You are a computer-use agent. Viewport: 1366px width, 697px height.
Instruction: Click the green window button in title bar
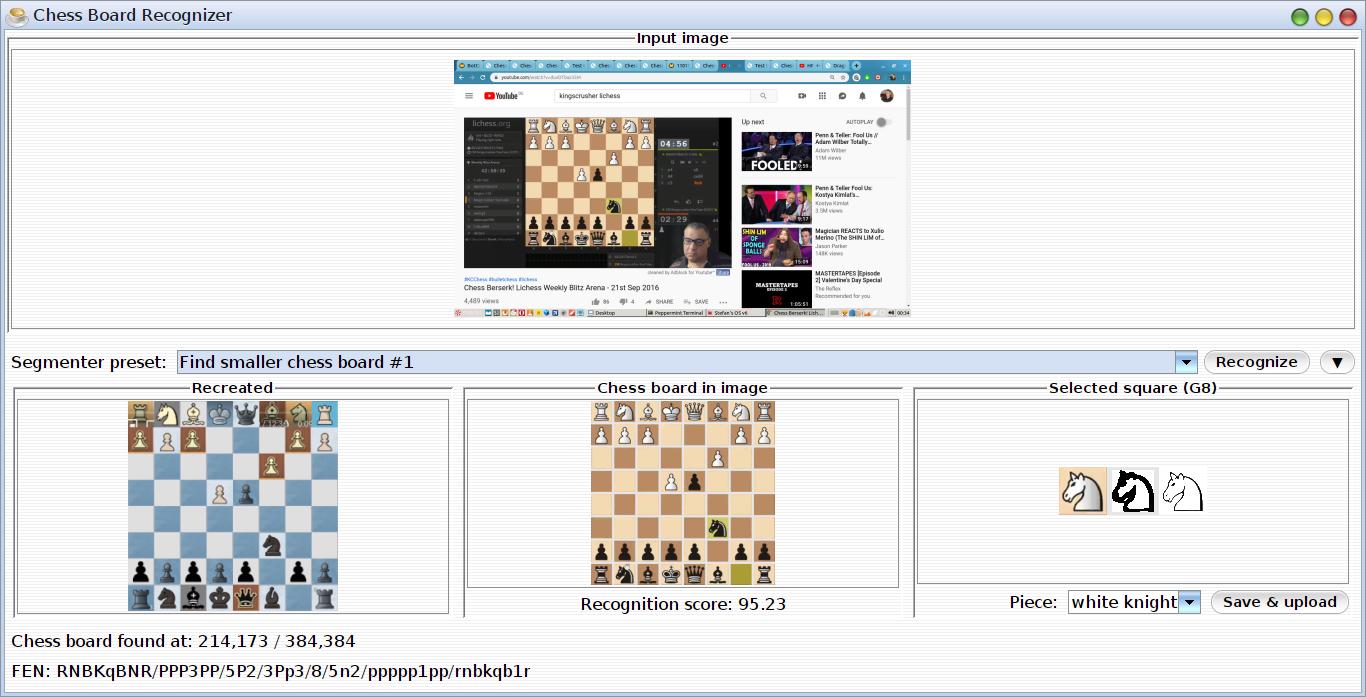click(1299, 16)
